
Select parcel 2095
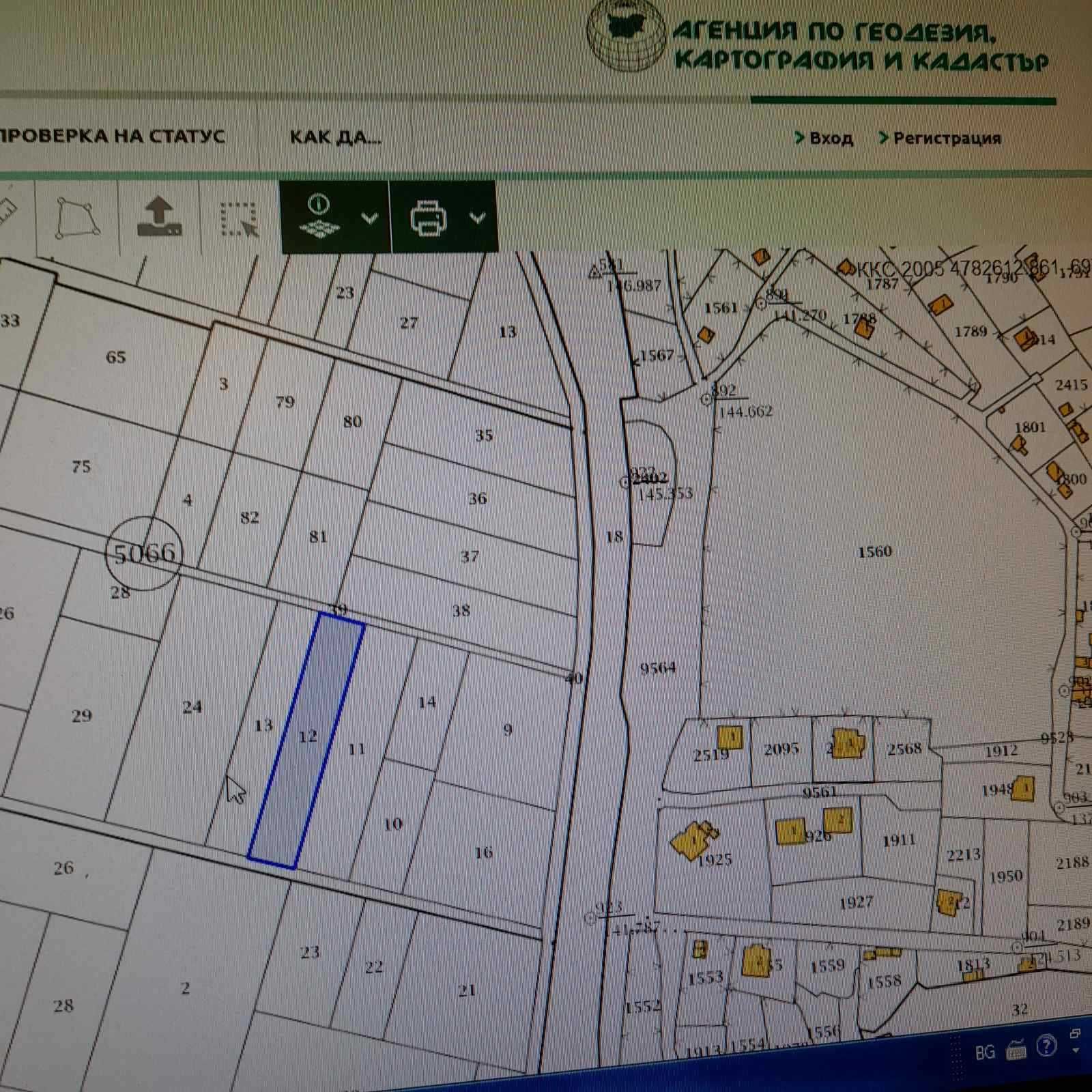[x=781, y=749]
